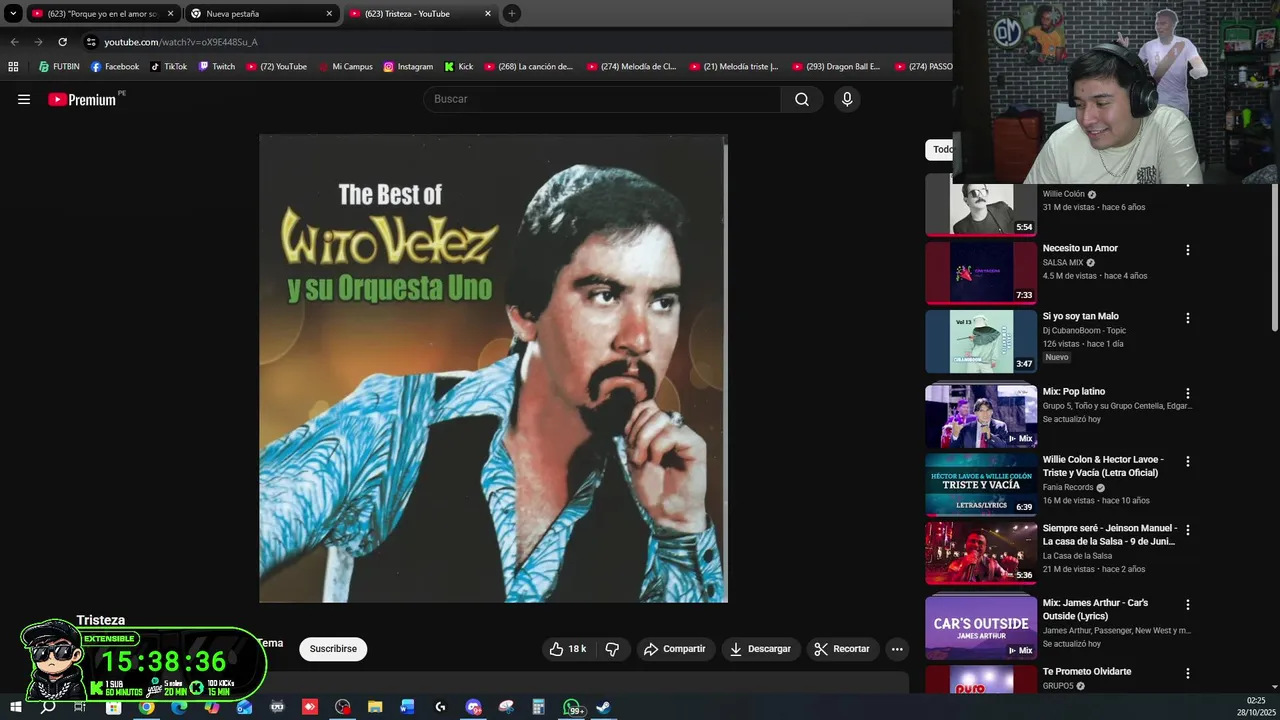Open options for Siempre seré video
This screenshot has width=1280, height=720.
[x=1188, y=530]
